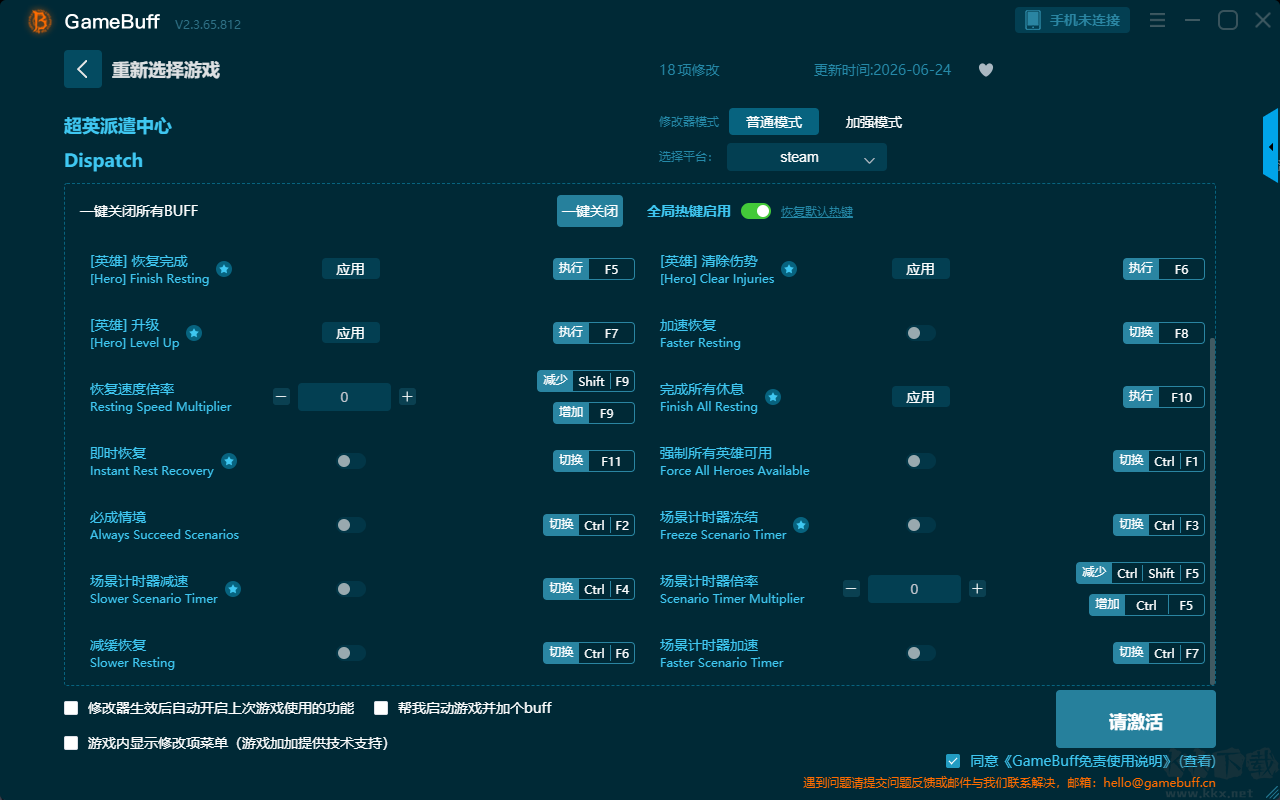Decrease Scenario Timer Multiplier with minus button
This screenshot has height=800, width=1280.
pyautogui.click(x=851, y=589)
